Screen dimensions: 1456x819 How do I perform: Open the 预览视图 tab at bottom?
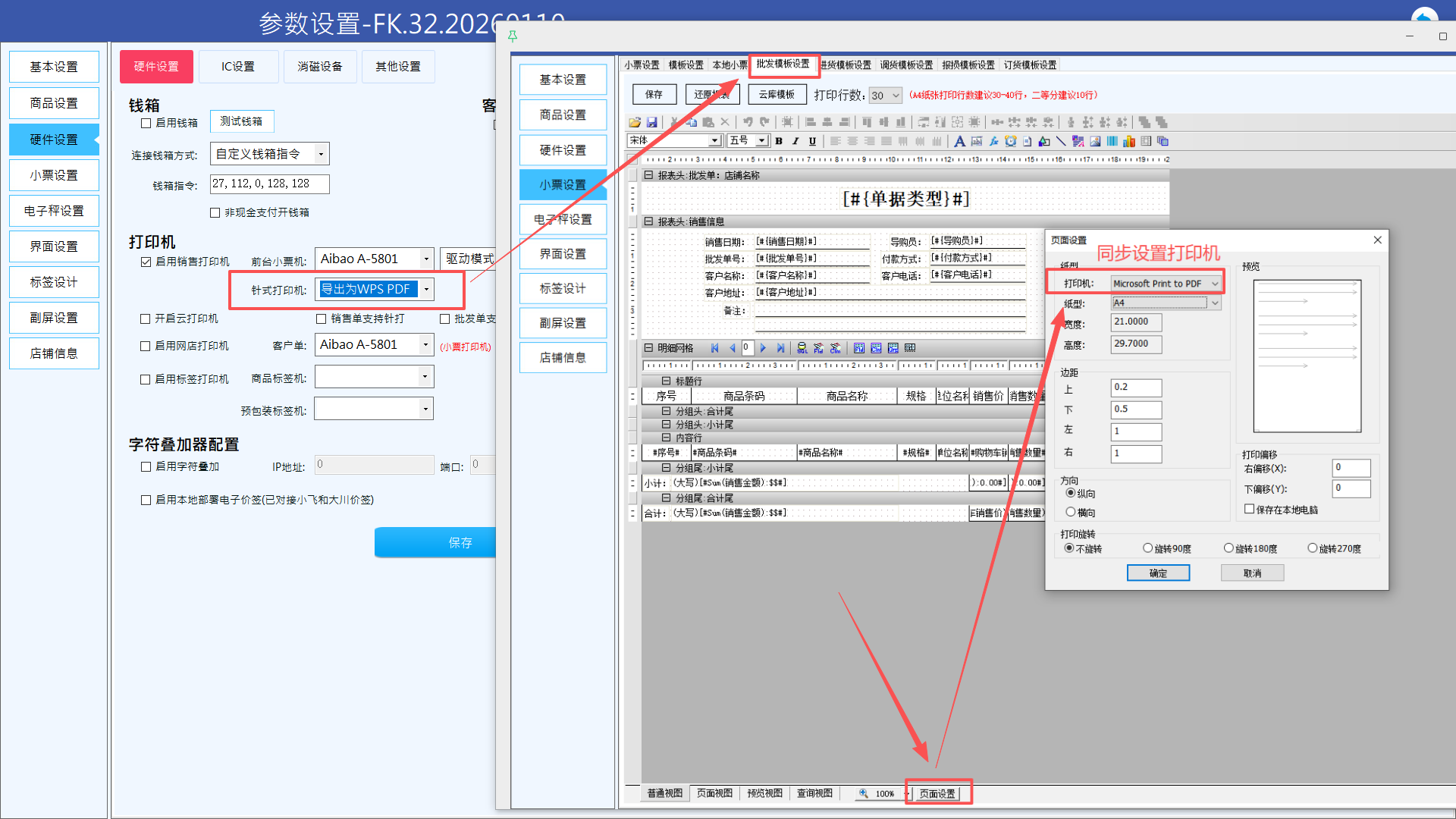(764, 793)
